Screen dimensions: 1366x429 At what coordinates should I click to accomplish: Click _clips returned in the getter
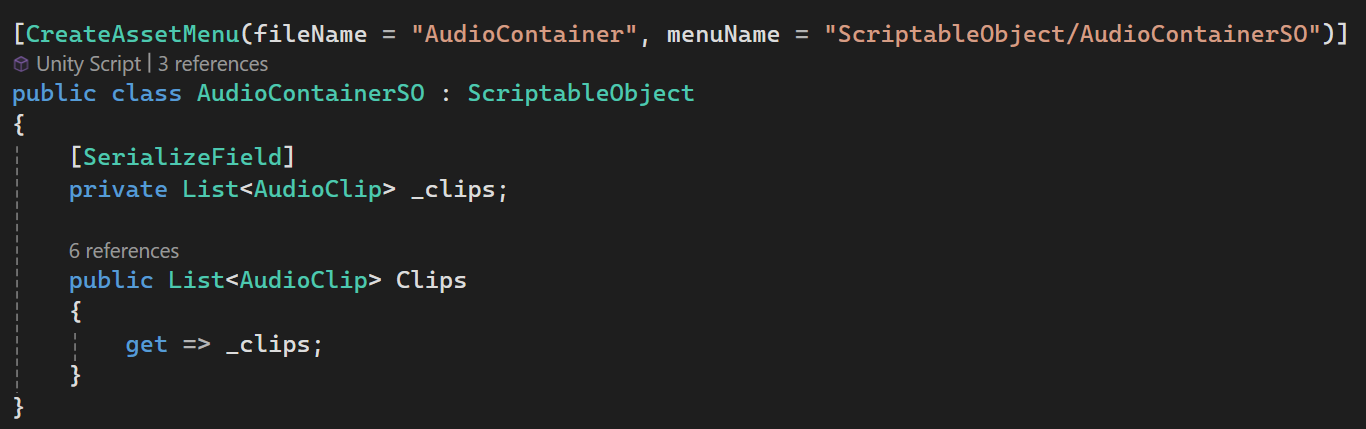point(268,345)
